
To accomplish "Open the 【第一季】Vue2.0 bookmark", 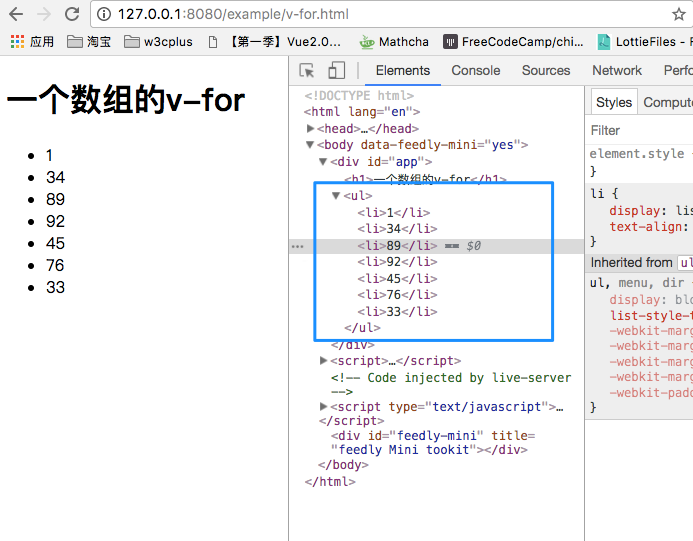I will click(274, 42).
